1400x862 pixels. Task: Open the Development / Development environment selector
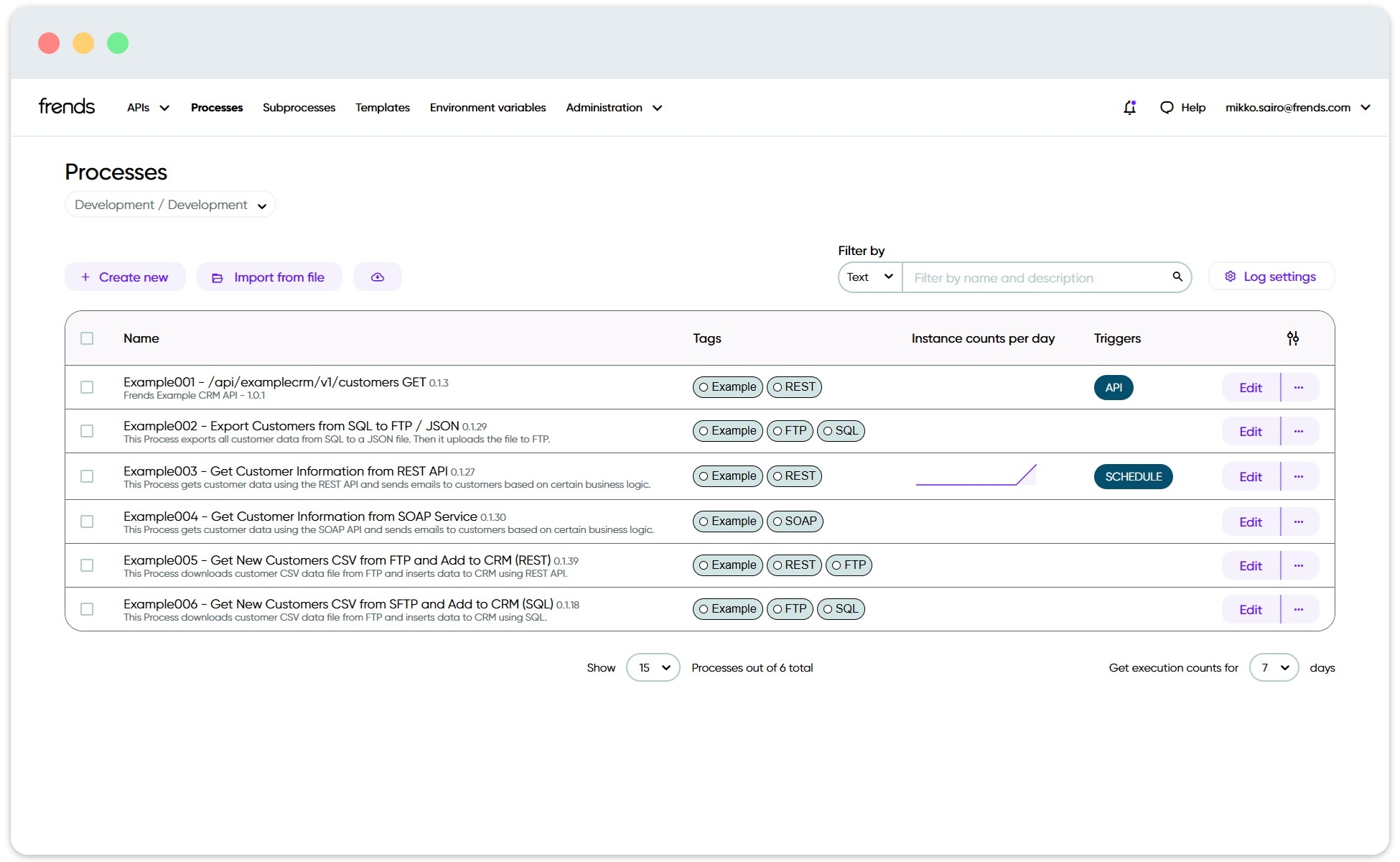[x=169, y=204]
